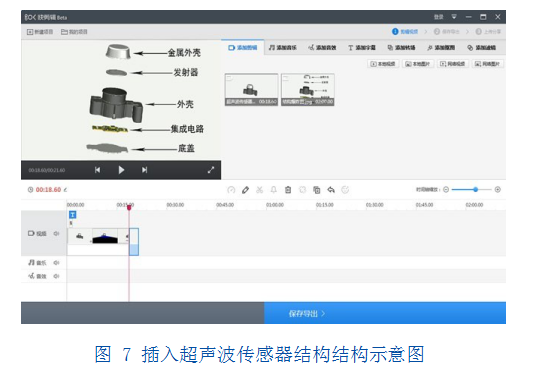Screen dimensions: 559x385
Task: Click the copy clip icon
Action: 317,190
